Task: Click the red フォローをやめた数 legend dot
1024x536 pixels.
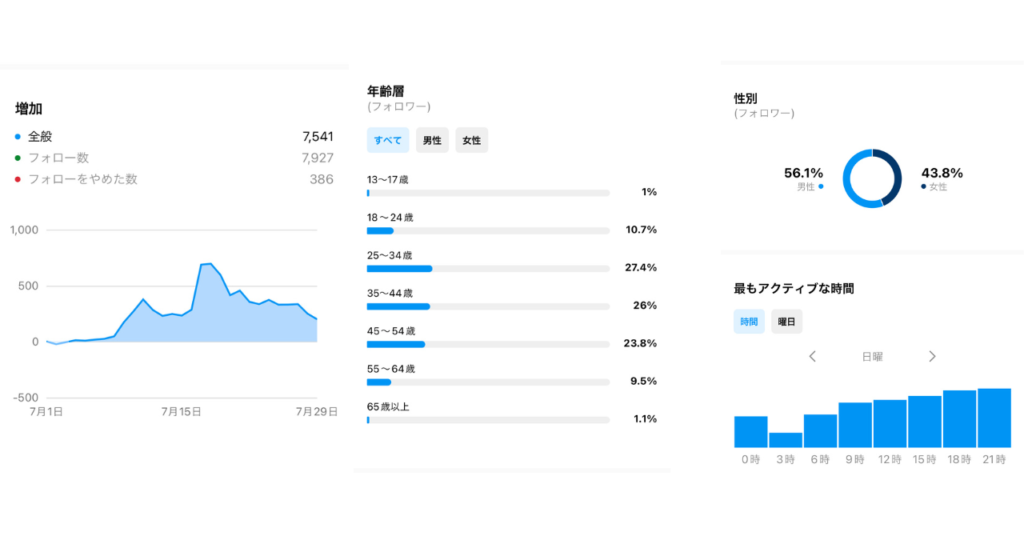Action: coord(18,180)
